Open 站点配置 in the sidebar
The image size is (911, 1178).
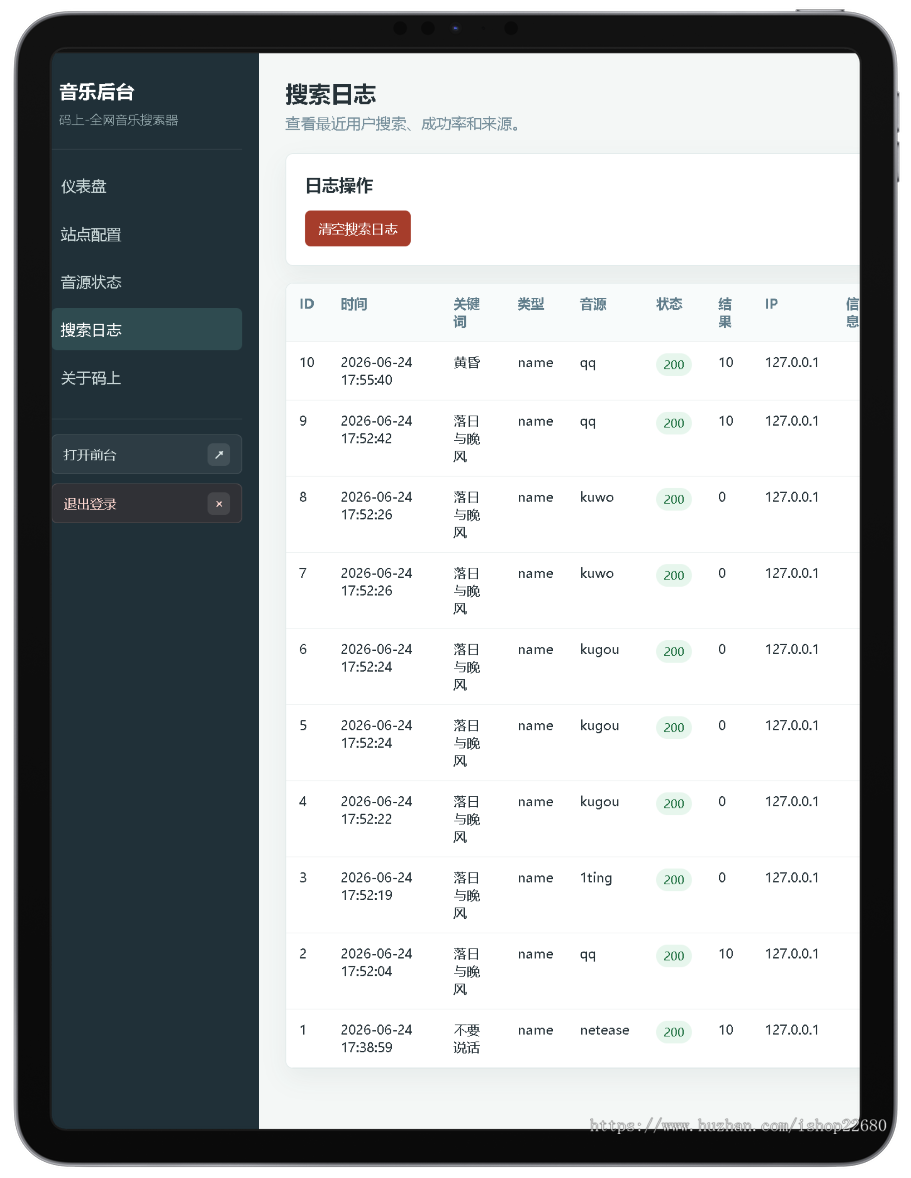point(147,234)
